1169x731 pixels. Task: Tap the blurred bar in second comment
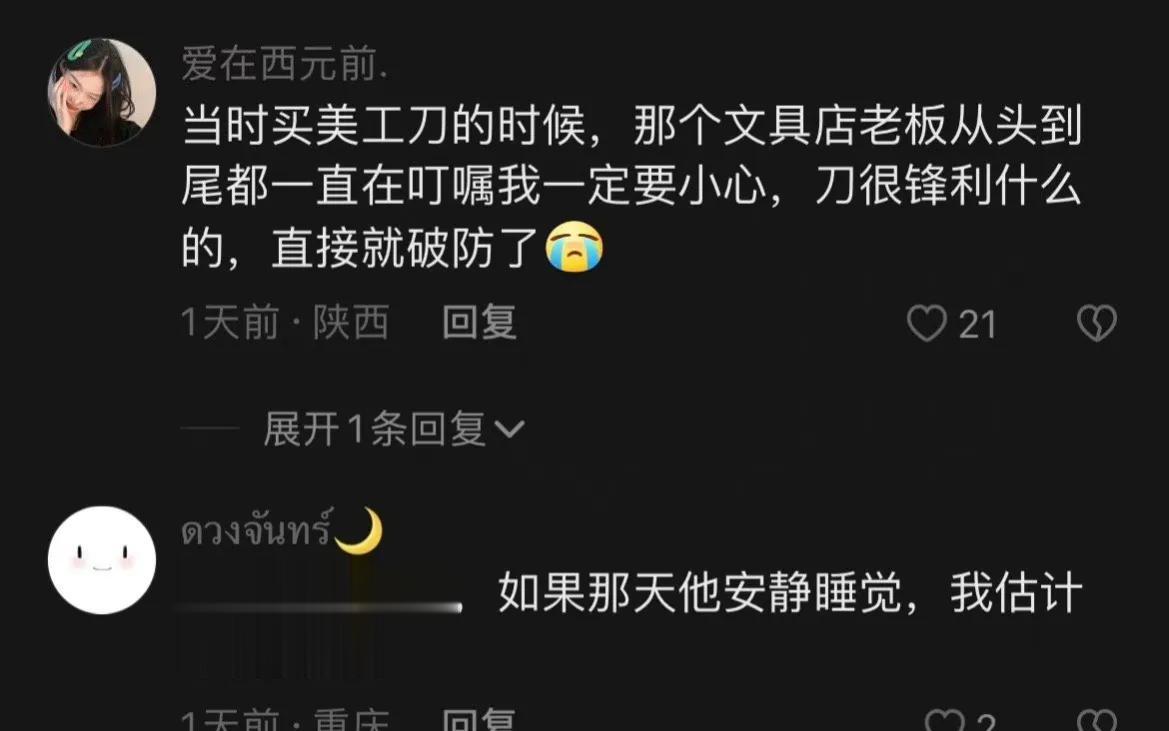click(321, 607)
